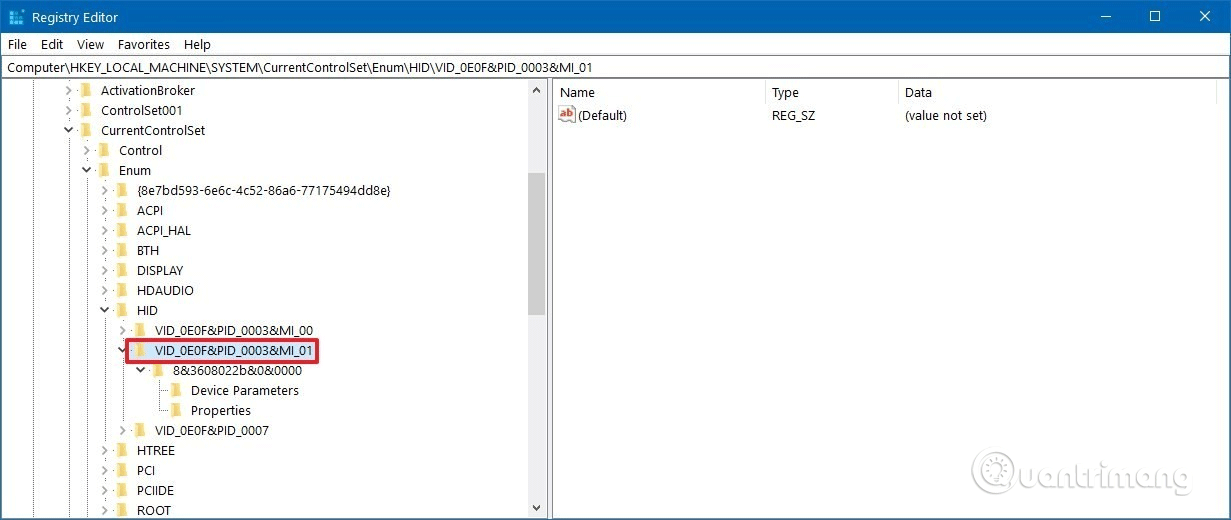Click tree pane scroll up arrow
Viewport: 1231px width, 520px height.
(536, 90)
